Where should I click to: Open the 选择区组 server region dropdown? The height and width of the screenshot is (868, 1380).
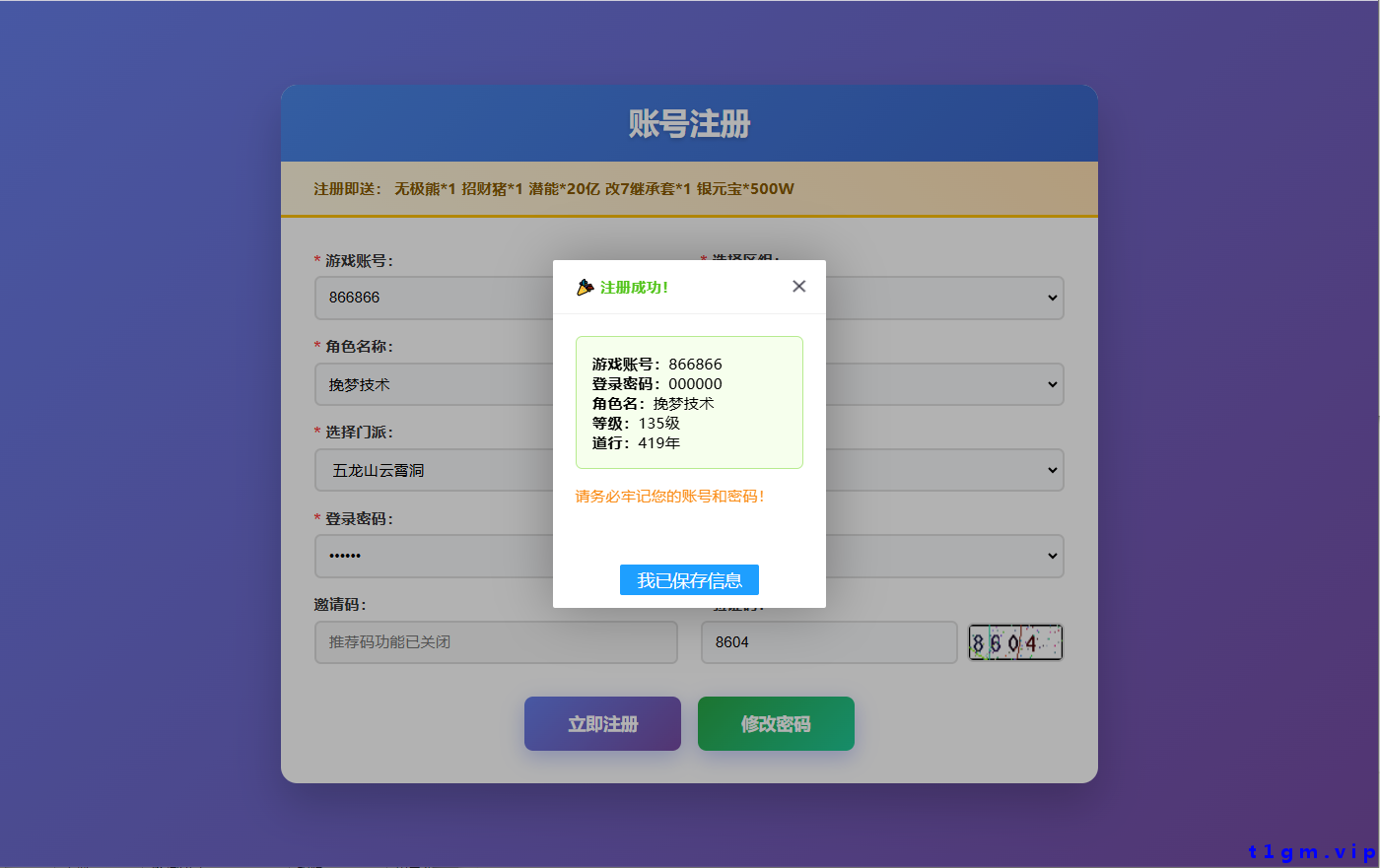point(946,298)
